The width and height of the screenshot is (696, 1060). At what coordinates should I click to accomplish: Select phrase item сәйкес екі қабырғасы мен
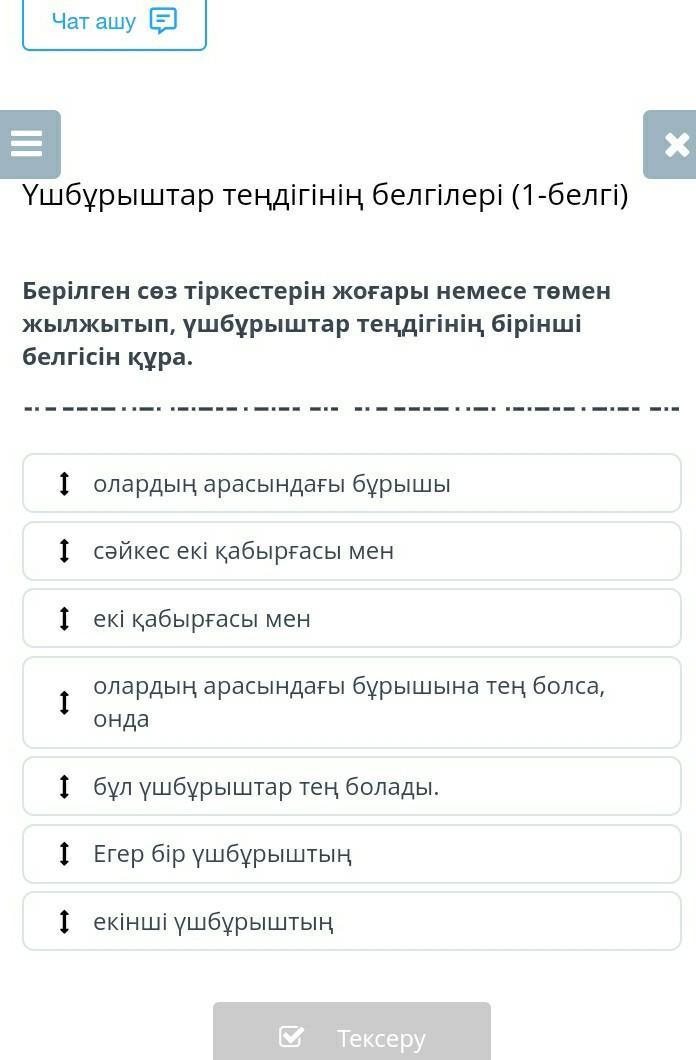352,550
